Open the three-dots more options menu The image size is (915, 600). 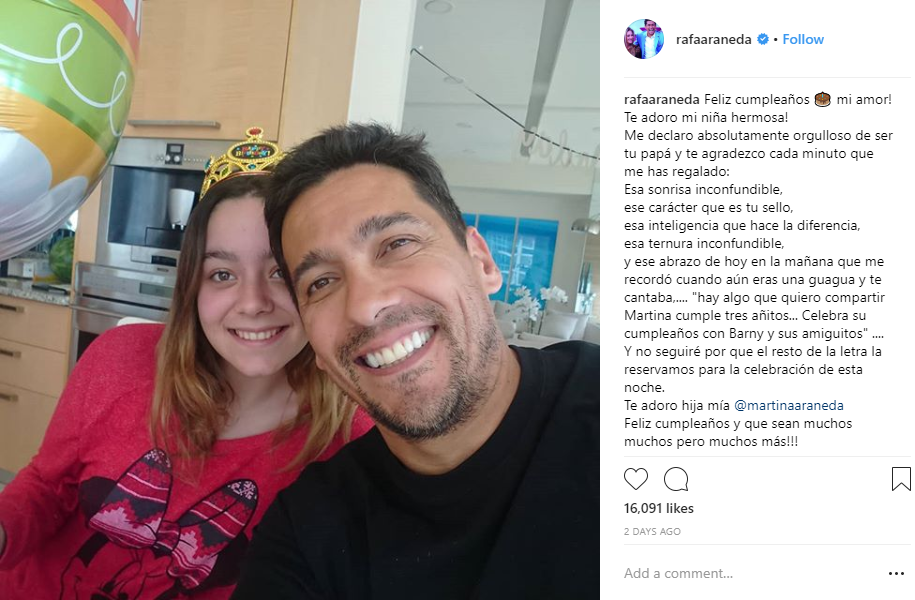point(896,574)
